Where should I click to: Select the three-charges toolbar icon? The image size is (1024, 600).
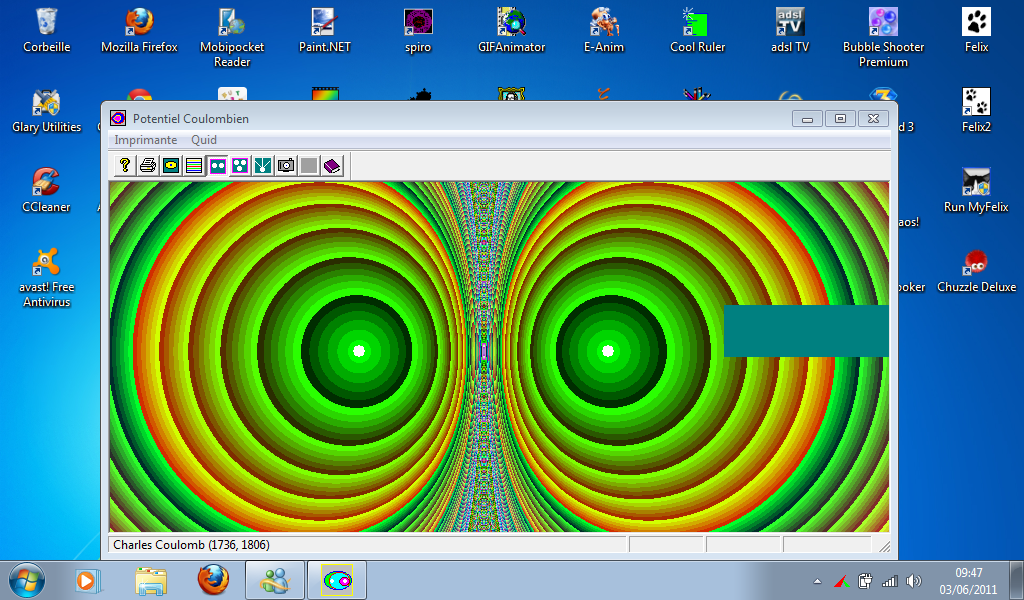click(240, 166)
